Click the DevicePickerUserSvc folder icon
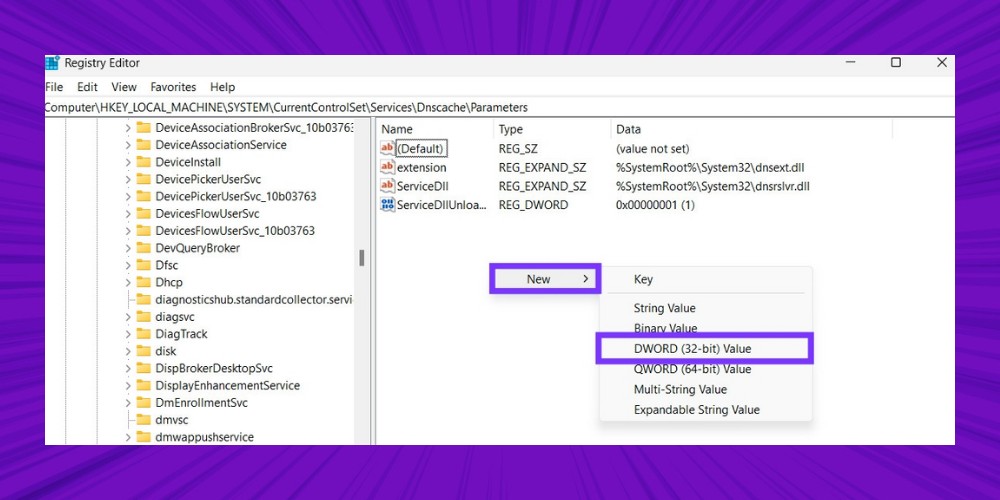The width and height of the screenshot is (1000, 500). pos(143,179)
